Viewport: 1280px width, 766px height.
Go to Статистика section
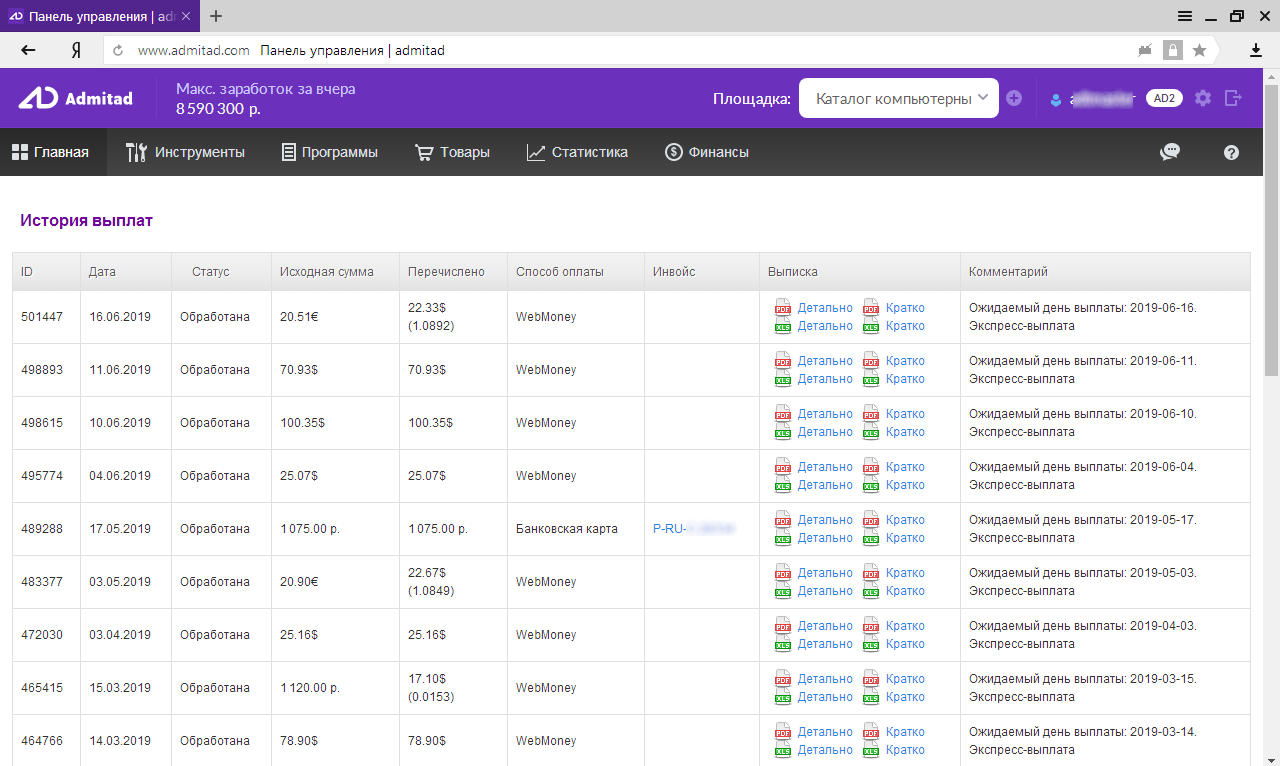click(x=577, y=152)
